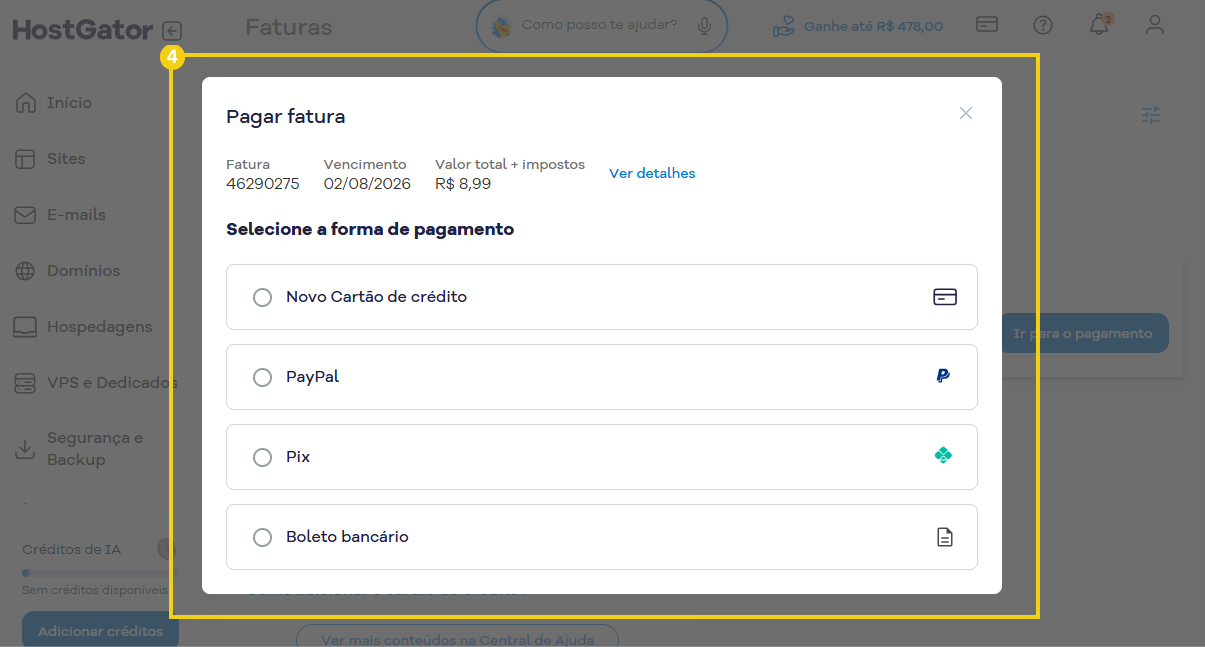
Task: Click the HostGator logo
Action: [x=82, y=31]
